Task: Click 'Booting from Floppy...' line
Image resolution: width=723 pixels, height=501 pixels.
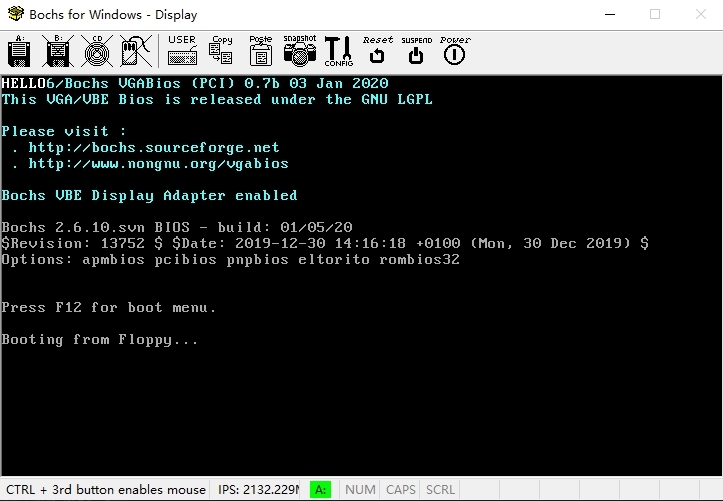Action: 100,340
